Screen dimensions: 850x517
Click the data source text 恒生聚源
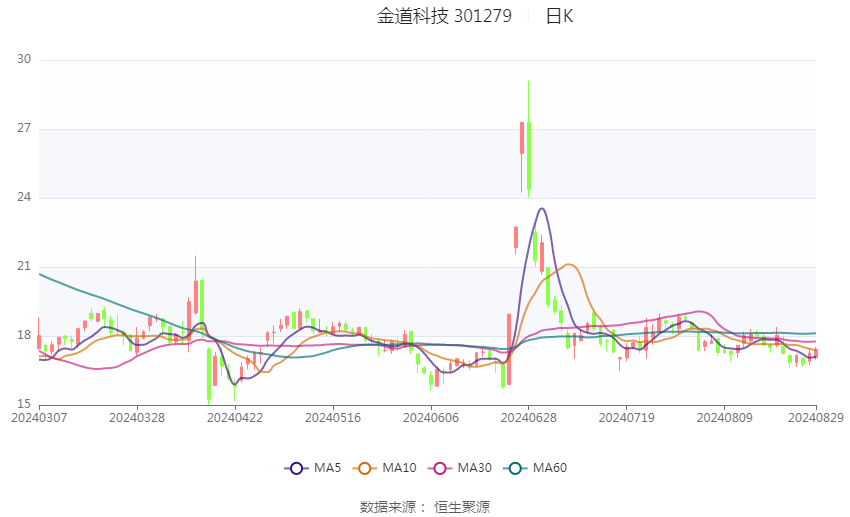point(462,507)
